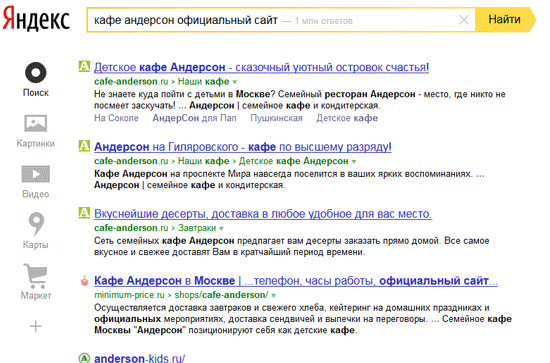Switch to Видео label in sidebar
This screenshot has height=363, width=550.
tap(36, 194)
